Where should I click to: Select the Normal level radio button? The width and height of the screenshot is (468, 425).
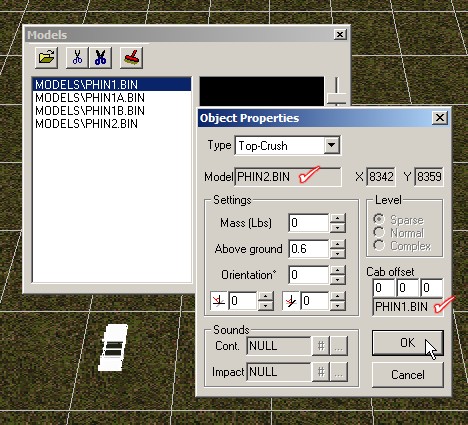(379, 232)
